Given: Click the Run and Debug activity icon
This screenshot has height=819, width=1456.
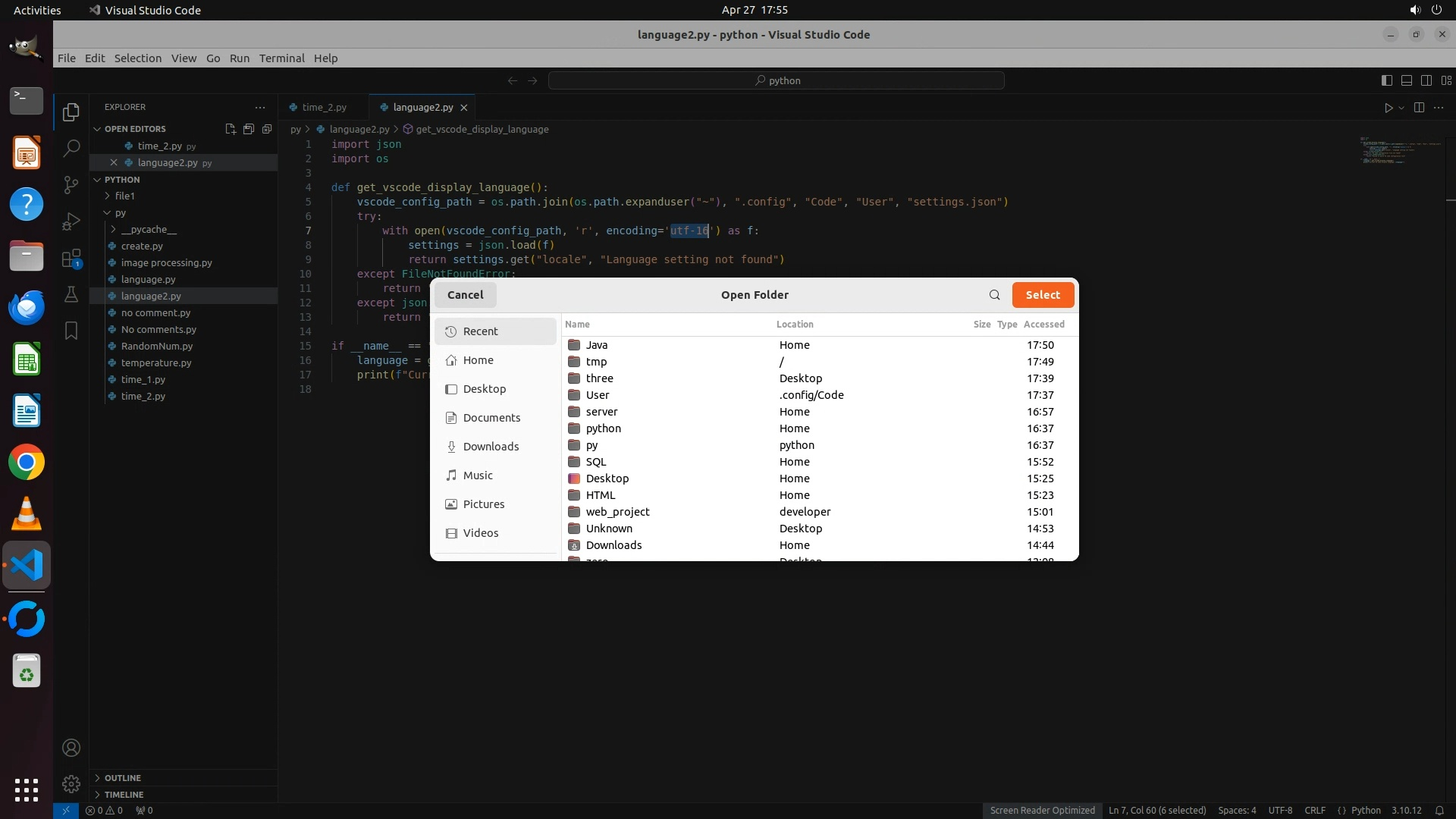Looking at the screenshot, I should pos(71,221).
